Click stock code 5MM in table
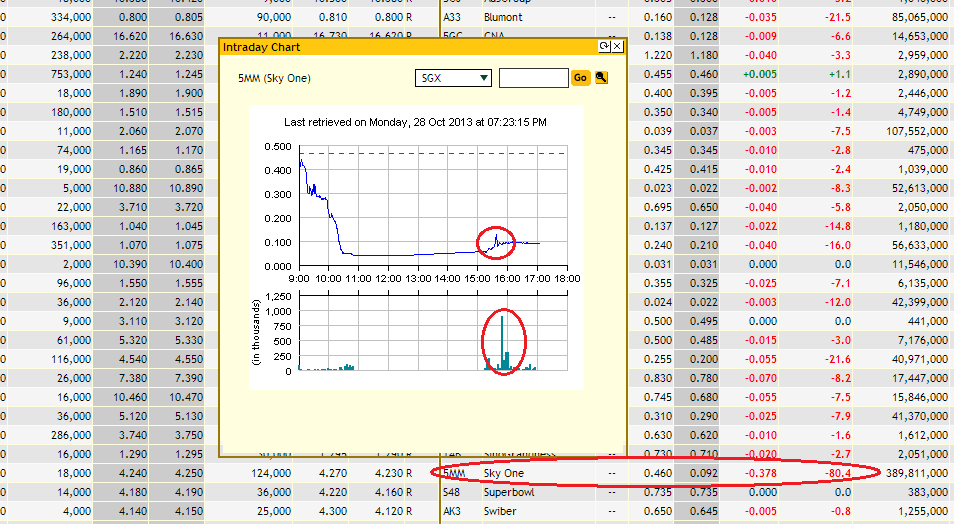The image size is (954, 524). coord(454,473)
